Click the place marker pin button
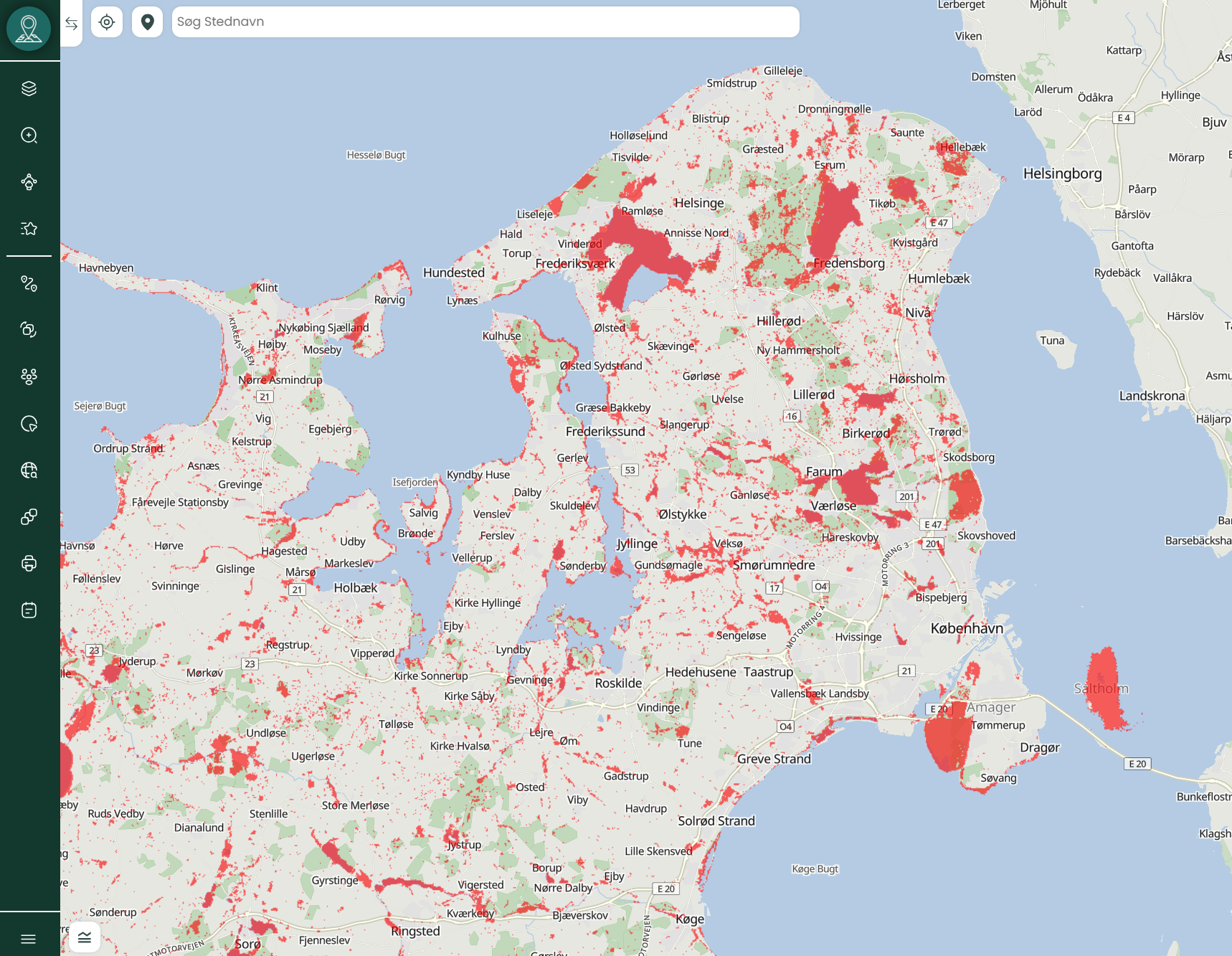 coord(148,22)
